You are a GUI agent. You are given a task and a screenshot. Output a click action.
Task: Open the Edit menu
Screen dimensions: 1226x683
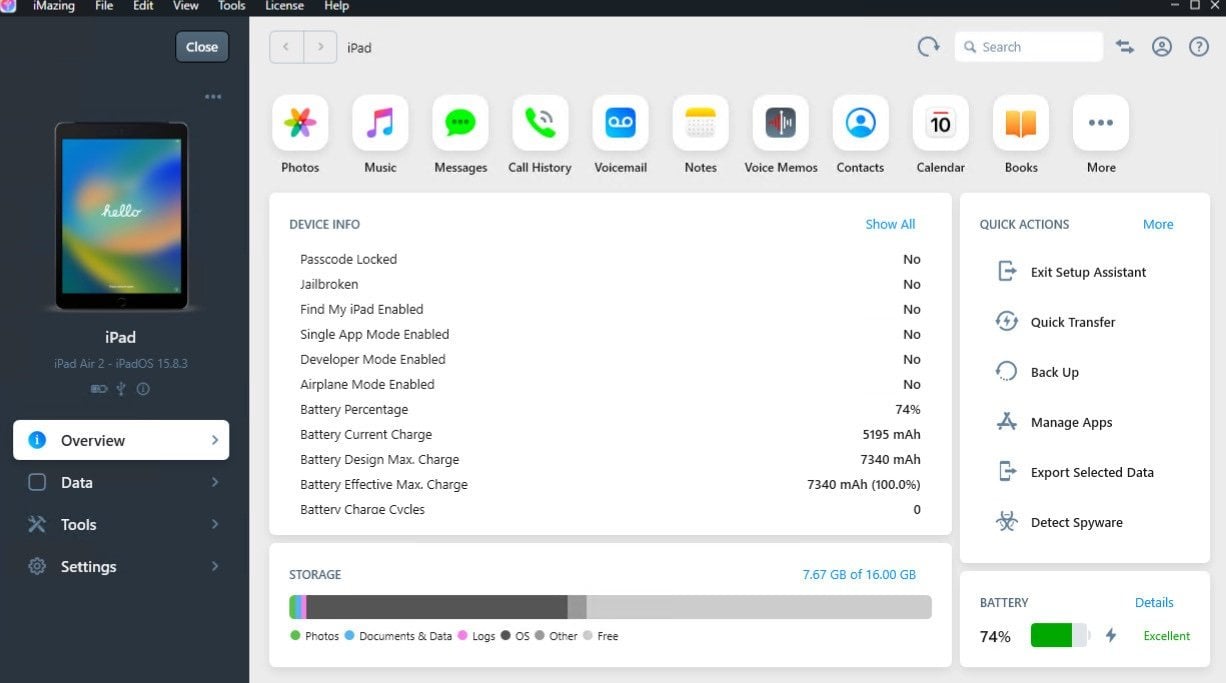click(x=143, y=6)
